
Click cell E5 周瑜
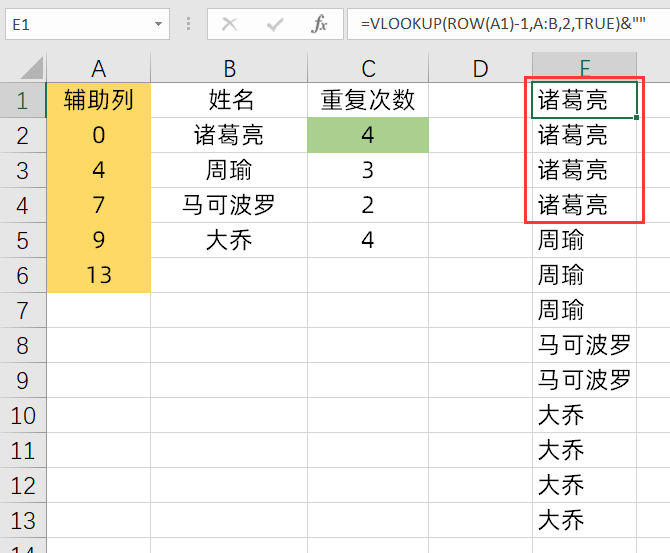[585, 241]
